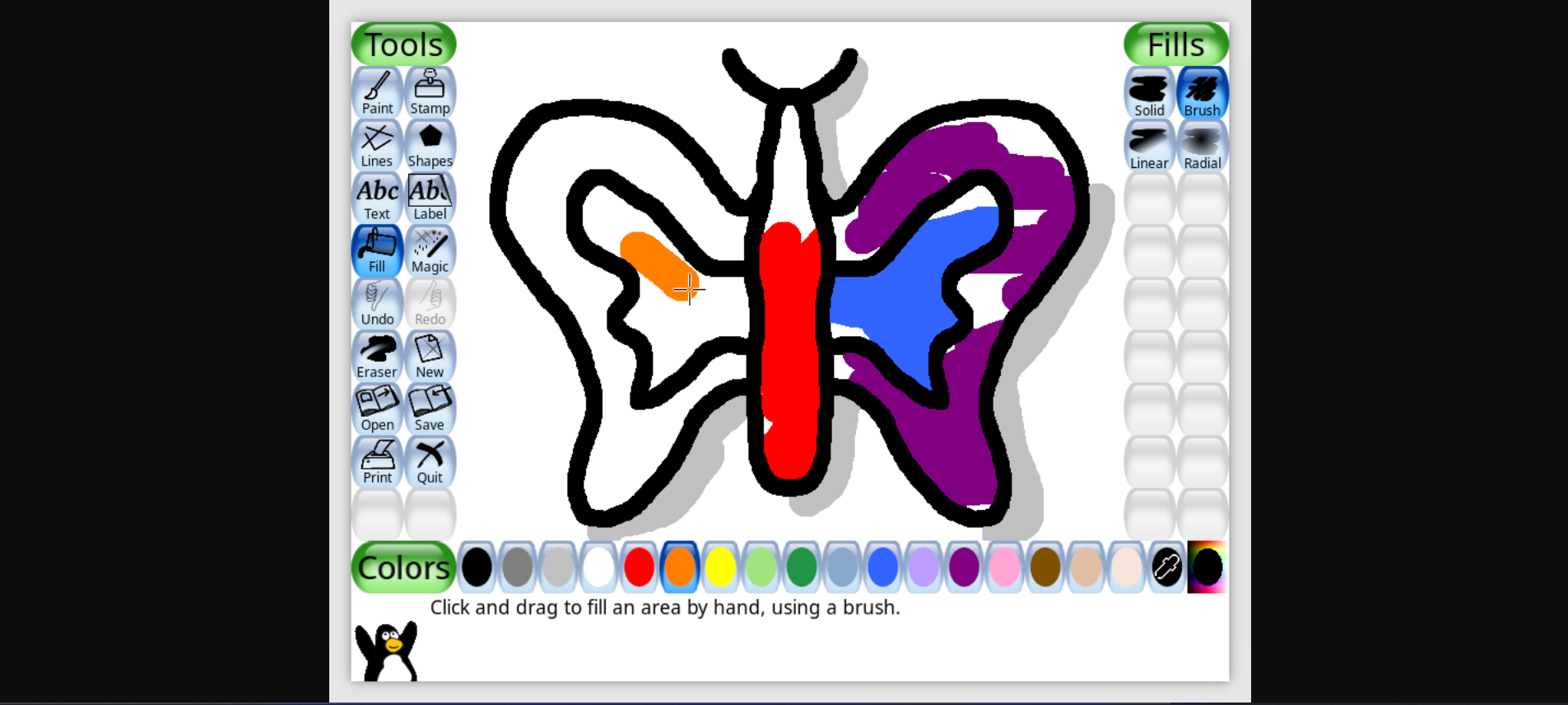
Task: Save the current drawing
Action: 430,409
